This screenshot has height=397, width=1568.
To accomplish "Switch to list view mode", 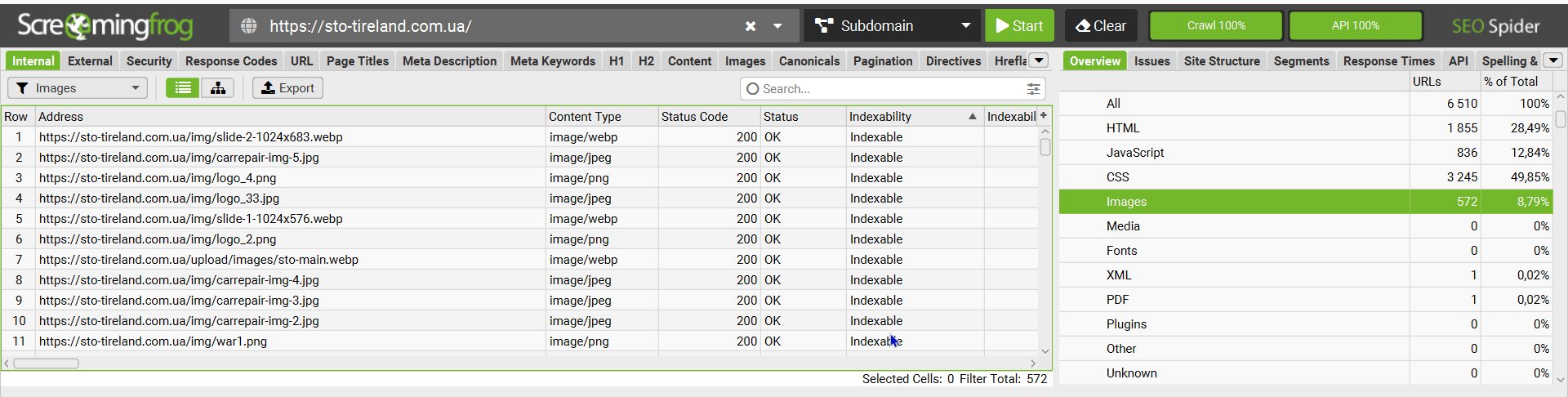I will point(183,88).
